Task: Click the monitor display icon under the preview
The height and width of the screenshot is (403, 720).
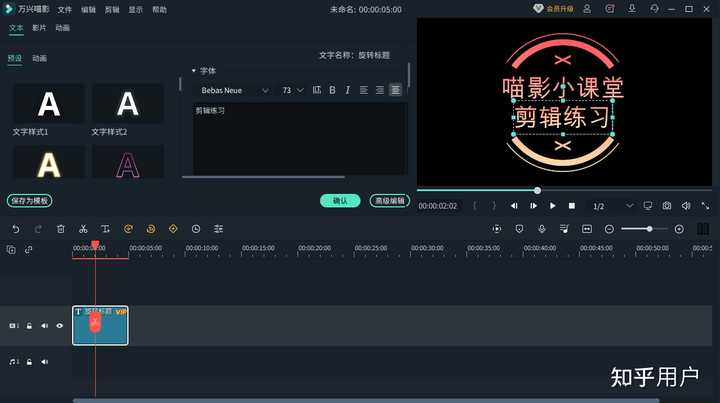Action: tap(647, 206)
